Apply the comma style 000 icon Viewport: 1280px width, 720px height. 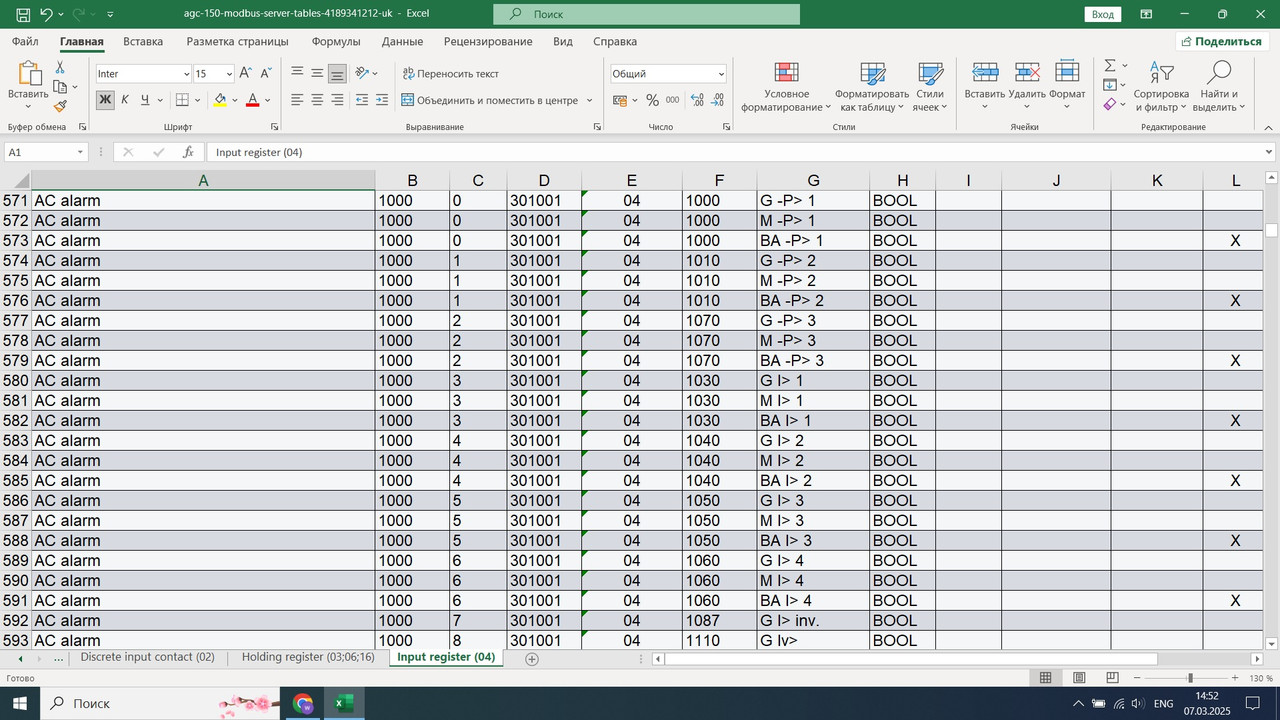672,100
